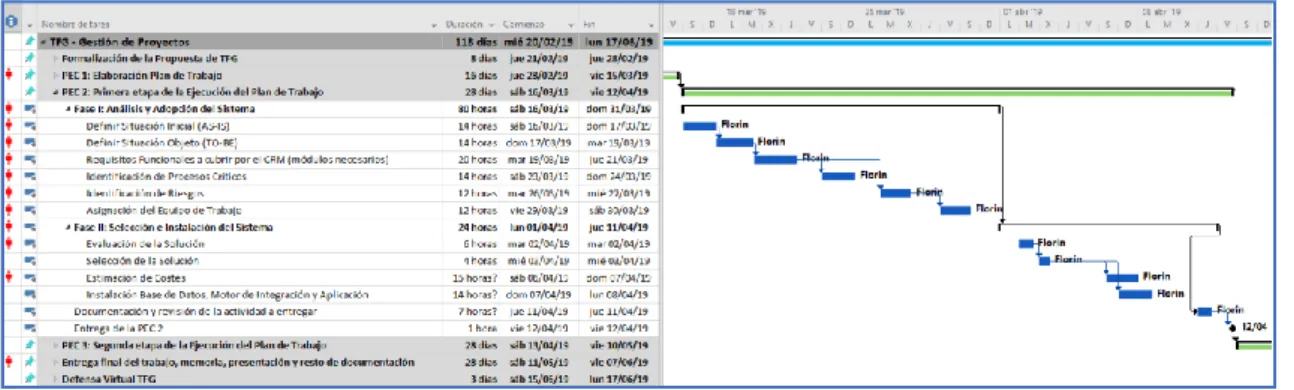Click task mode pin for Defensa Virtual TFG
The image size is (1294, 390).
tap(29, 379)
